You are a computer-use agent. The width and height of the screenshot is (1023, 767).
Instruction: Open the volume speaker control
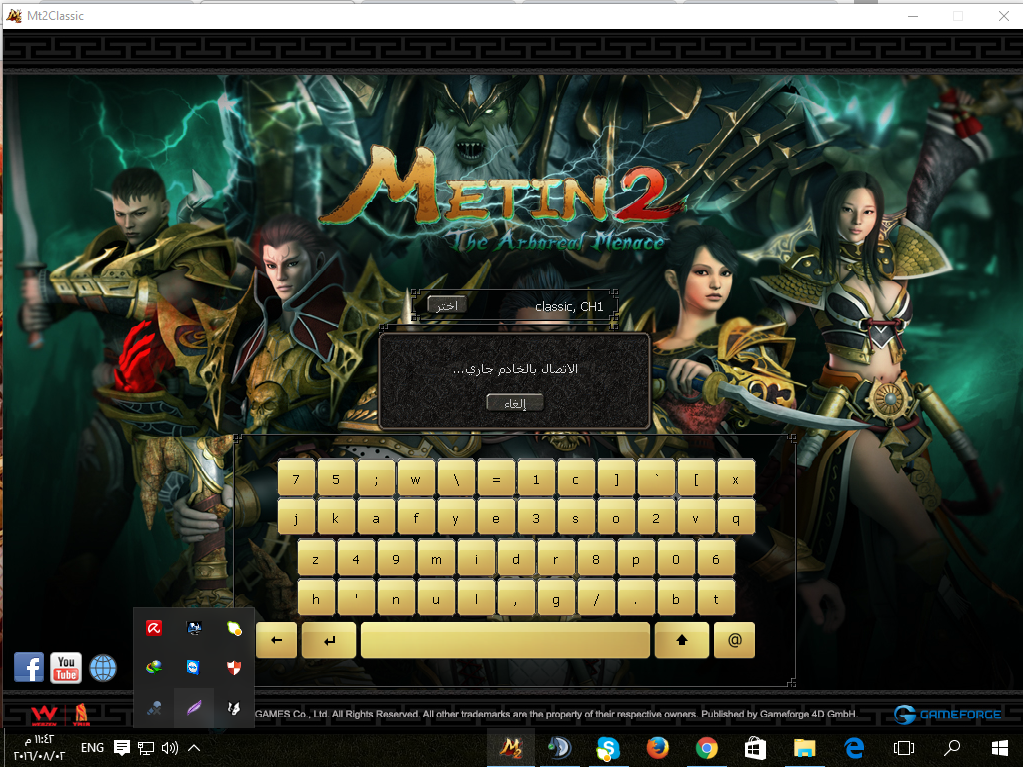[x=169, y=748]
